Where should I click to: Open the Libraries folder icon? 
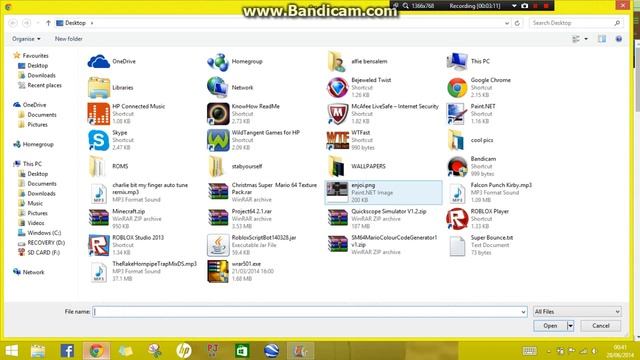click(99, 88)
